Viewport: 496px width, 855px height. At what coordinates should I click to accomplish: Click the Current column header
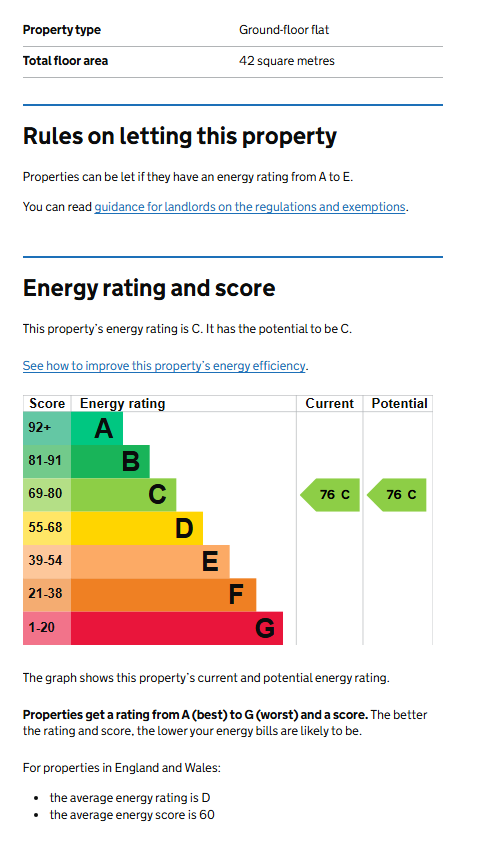pyautogui.click(x=330, y=404)
